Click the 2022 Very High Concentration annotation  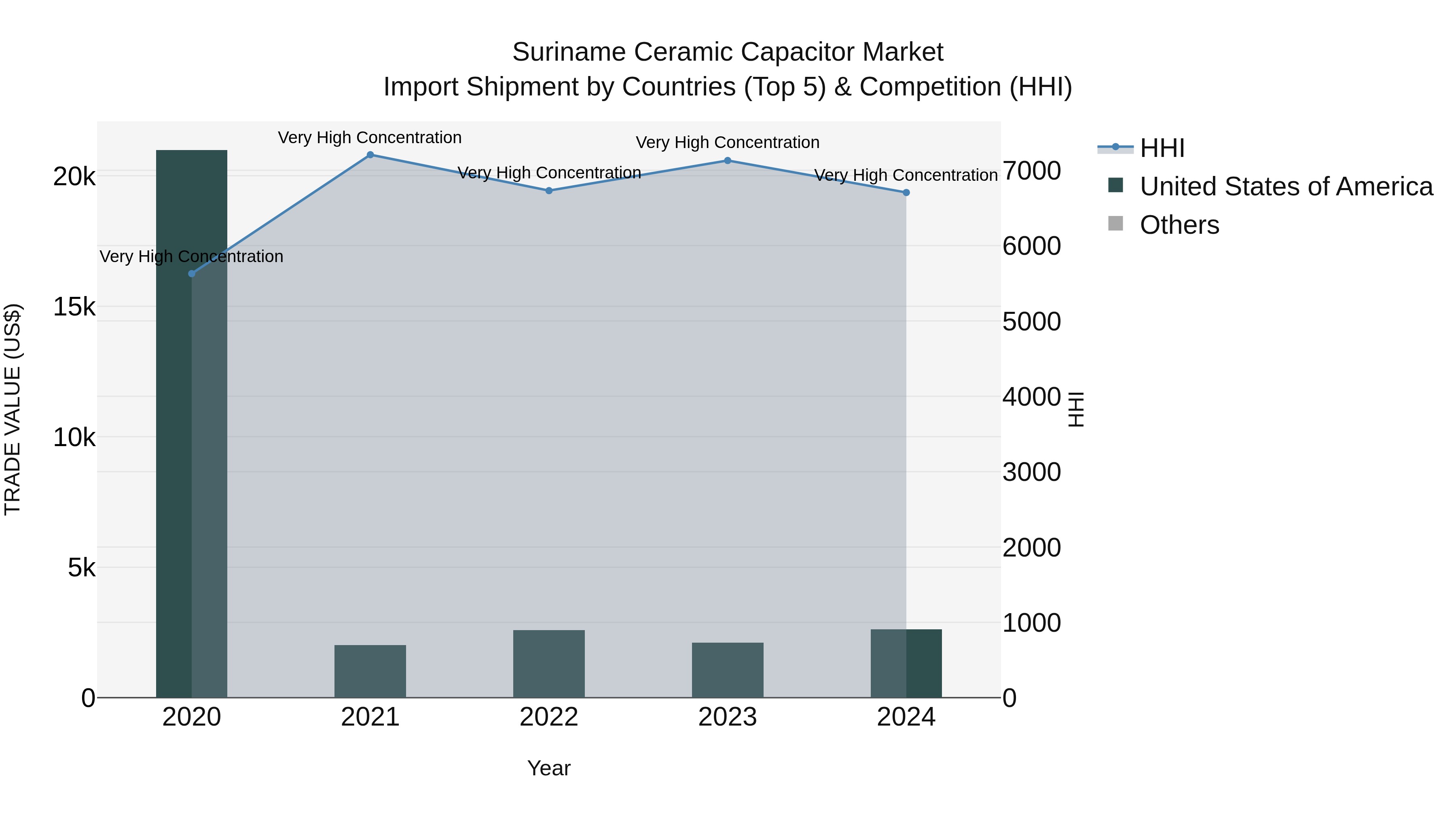(x=549, y=173)
